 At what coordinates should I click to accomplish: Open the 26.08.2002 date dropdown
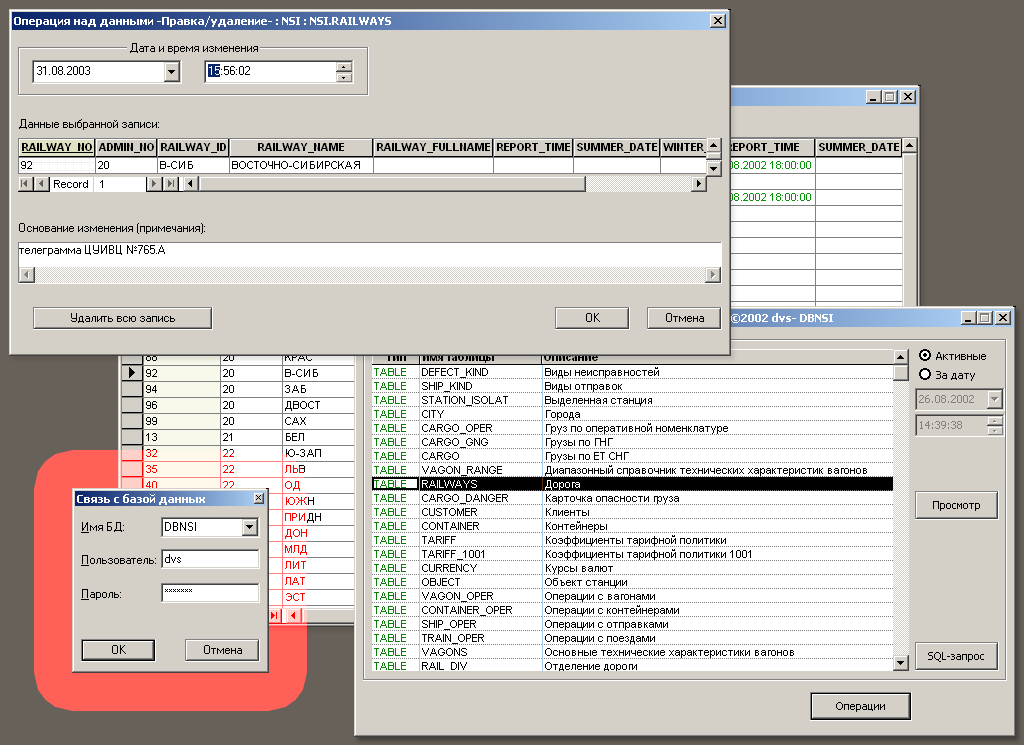coord(994,399)
